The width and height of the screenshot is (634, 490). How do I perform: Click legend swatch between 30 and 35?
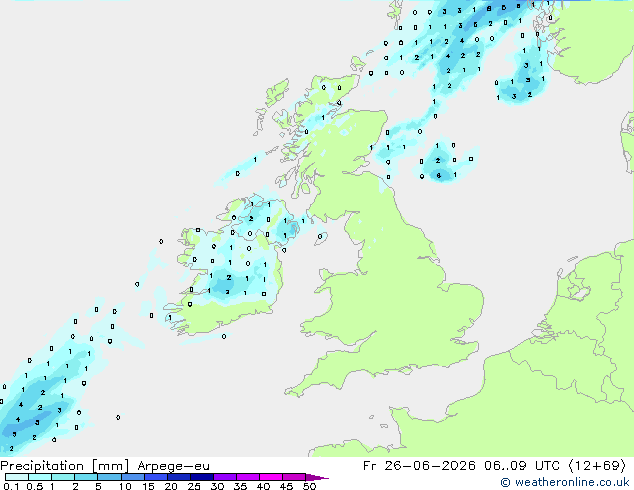[x=225, y=477]
